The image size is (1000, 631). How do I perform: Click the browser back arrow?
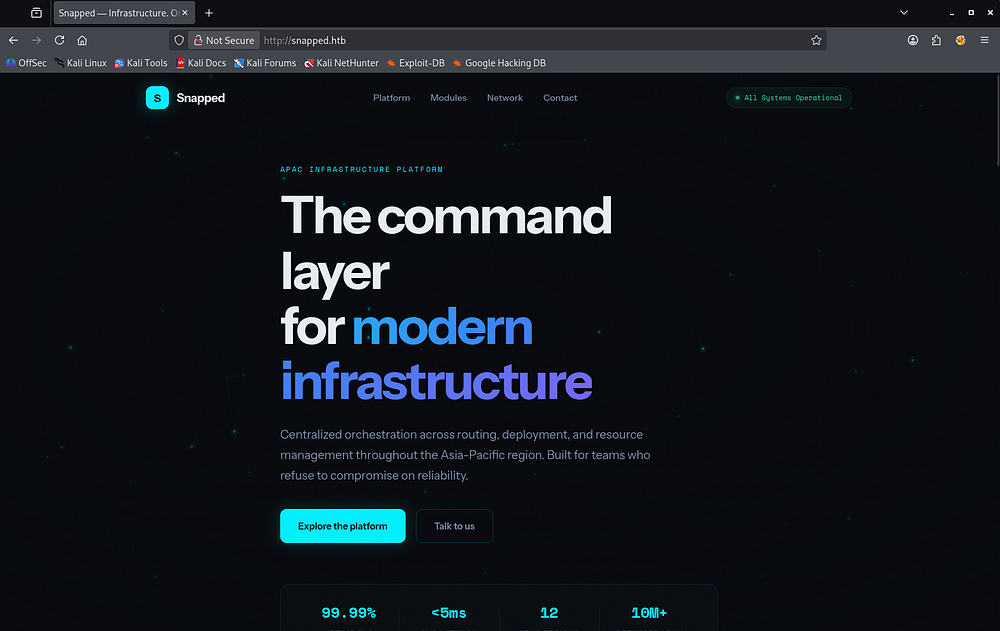point(13,40)
